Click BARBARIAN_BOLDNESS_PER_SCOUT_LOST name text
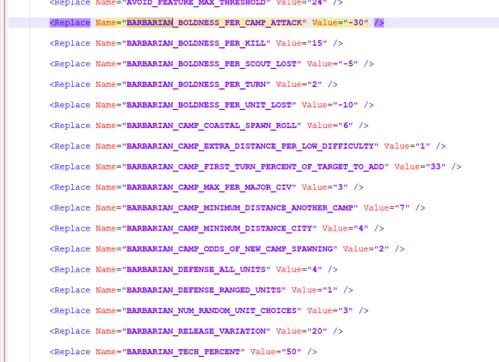 [x=212, y=64]
